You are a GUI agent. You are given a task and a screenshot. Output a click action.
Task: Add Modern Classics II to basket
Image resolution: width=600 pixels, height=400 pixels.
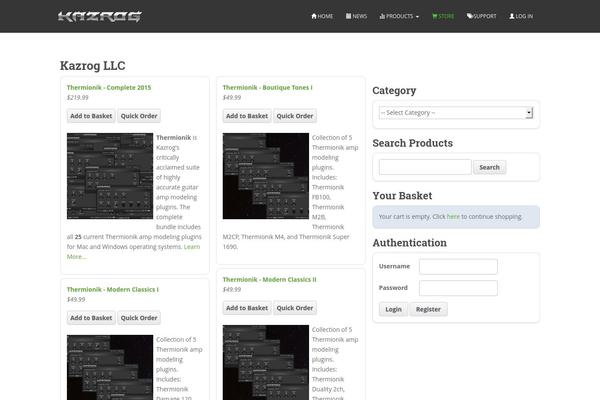pos(247,308)
